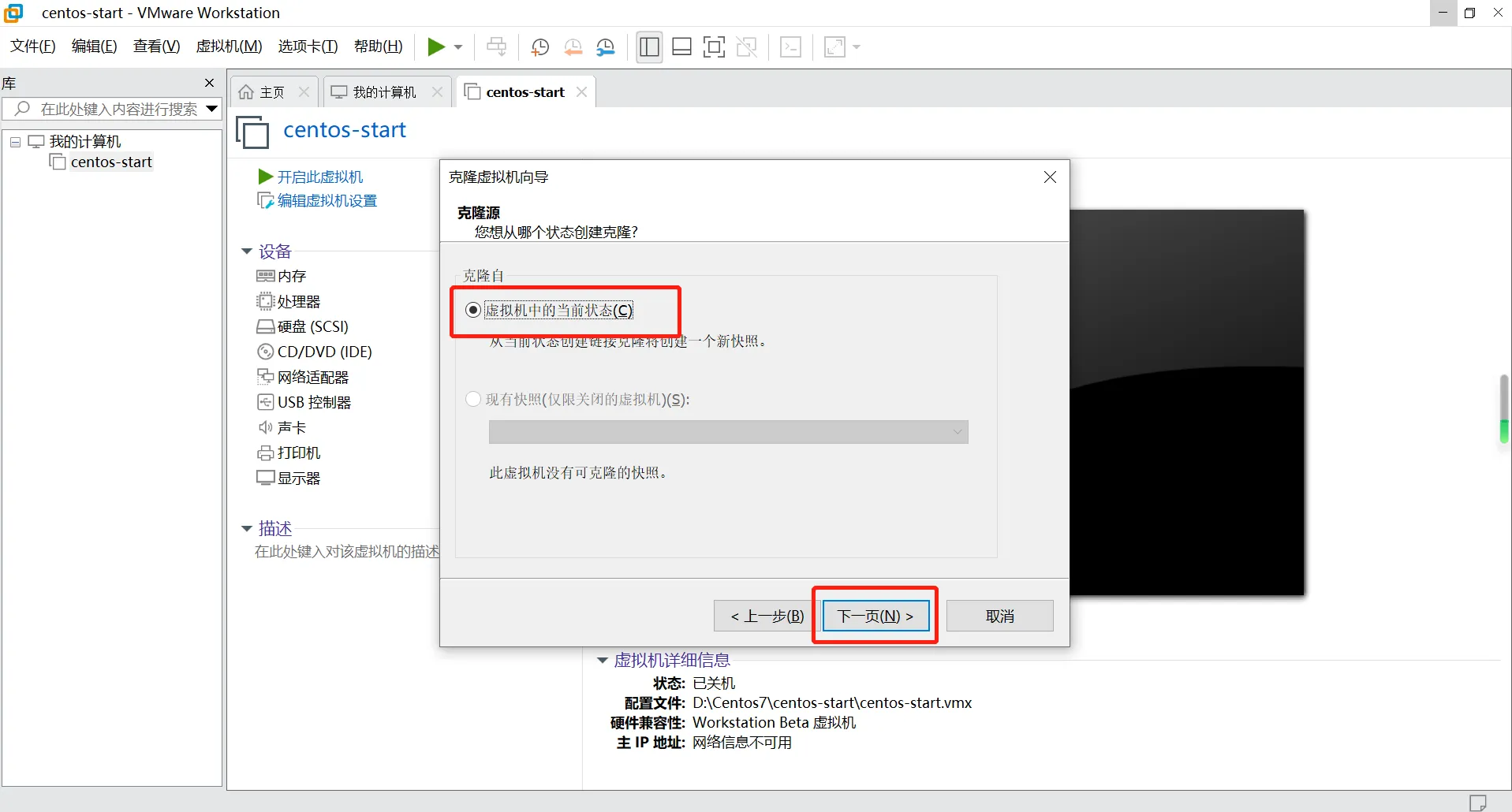Open the 文件(F) menu

coord(33,47)
